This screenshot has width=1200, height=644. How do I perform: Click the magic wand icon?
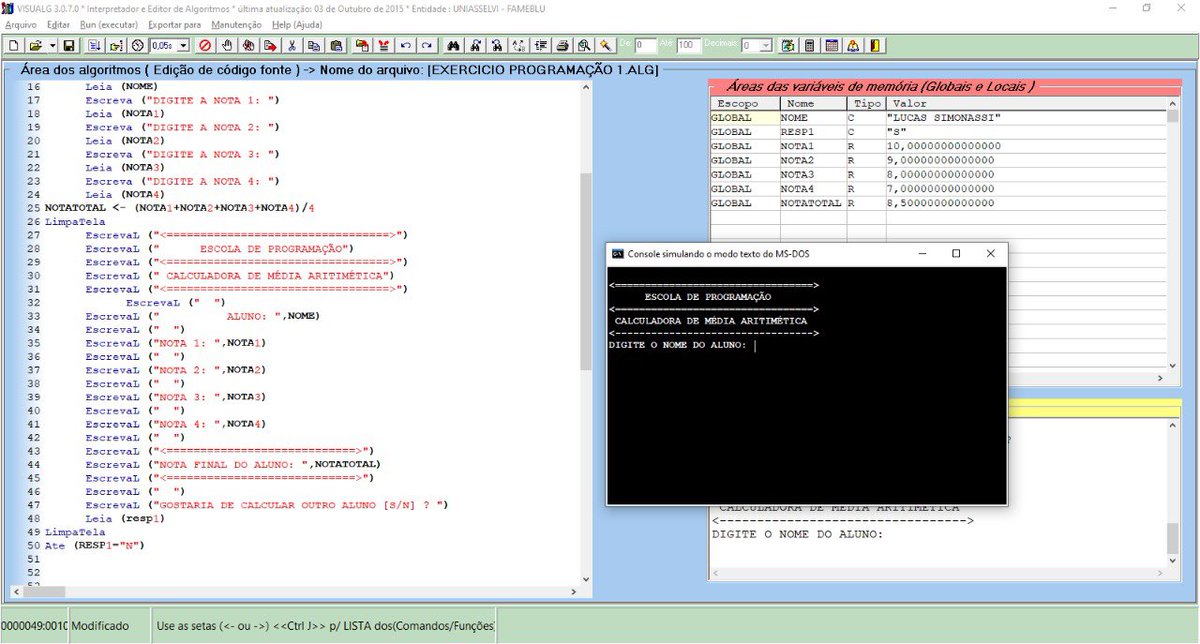click(606, 45)
